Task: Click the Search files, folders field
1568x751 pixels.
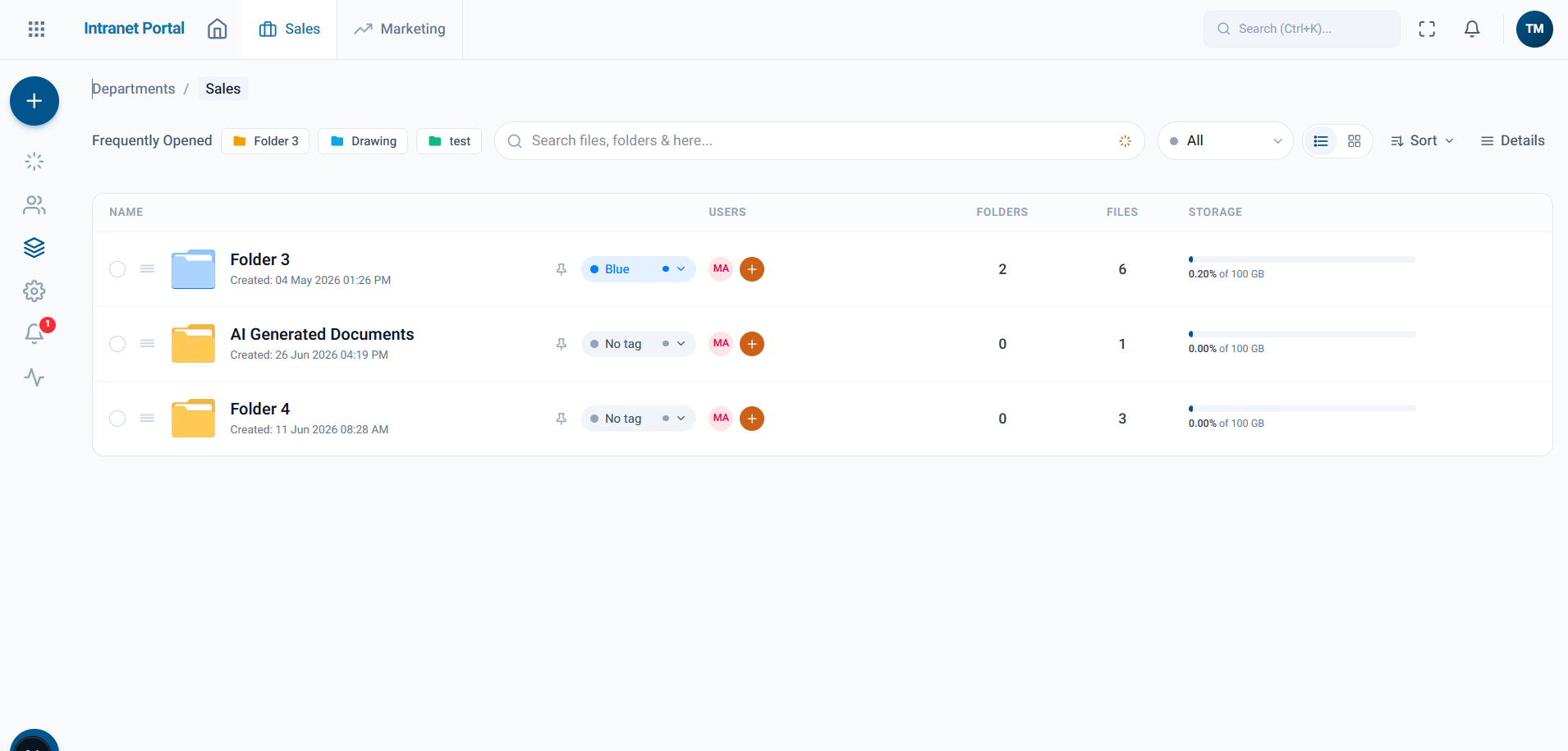Action: click(x=819, y=141)
